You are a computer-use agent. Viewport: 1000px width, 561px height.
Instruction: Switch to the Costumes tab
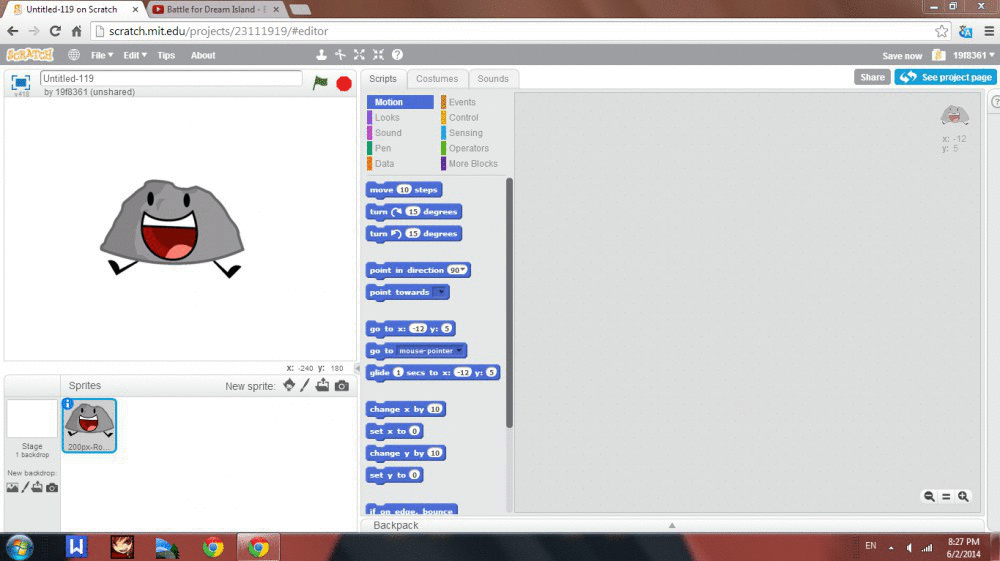tap(437, 79)
